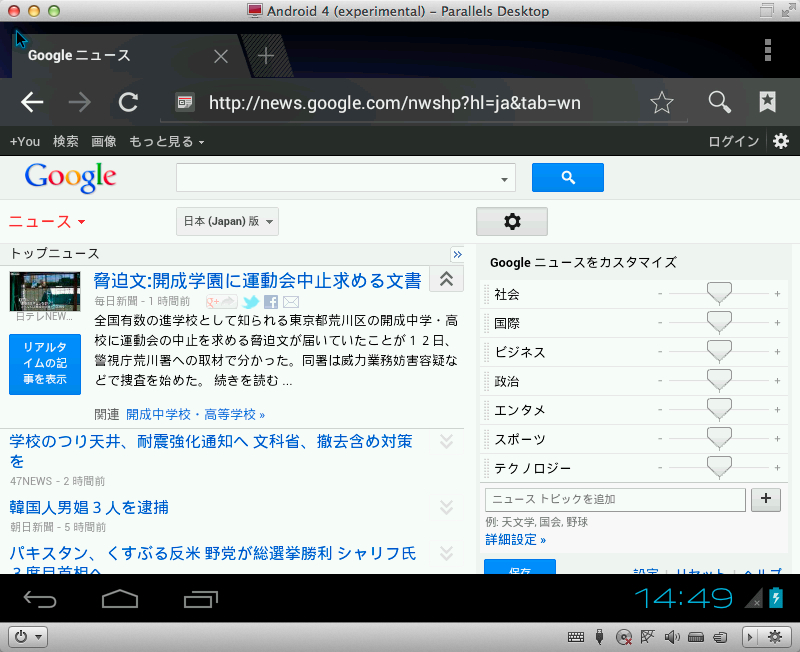Click the plus at end of 国際 slider
800x652 pixels.
(x=778, y=323)
